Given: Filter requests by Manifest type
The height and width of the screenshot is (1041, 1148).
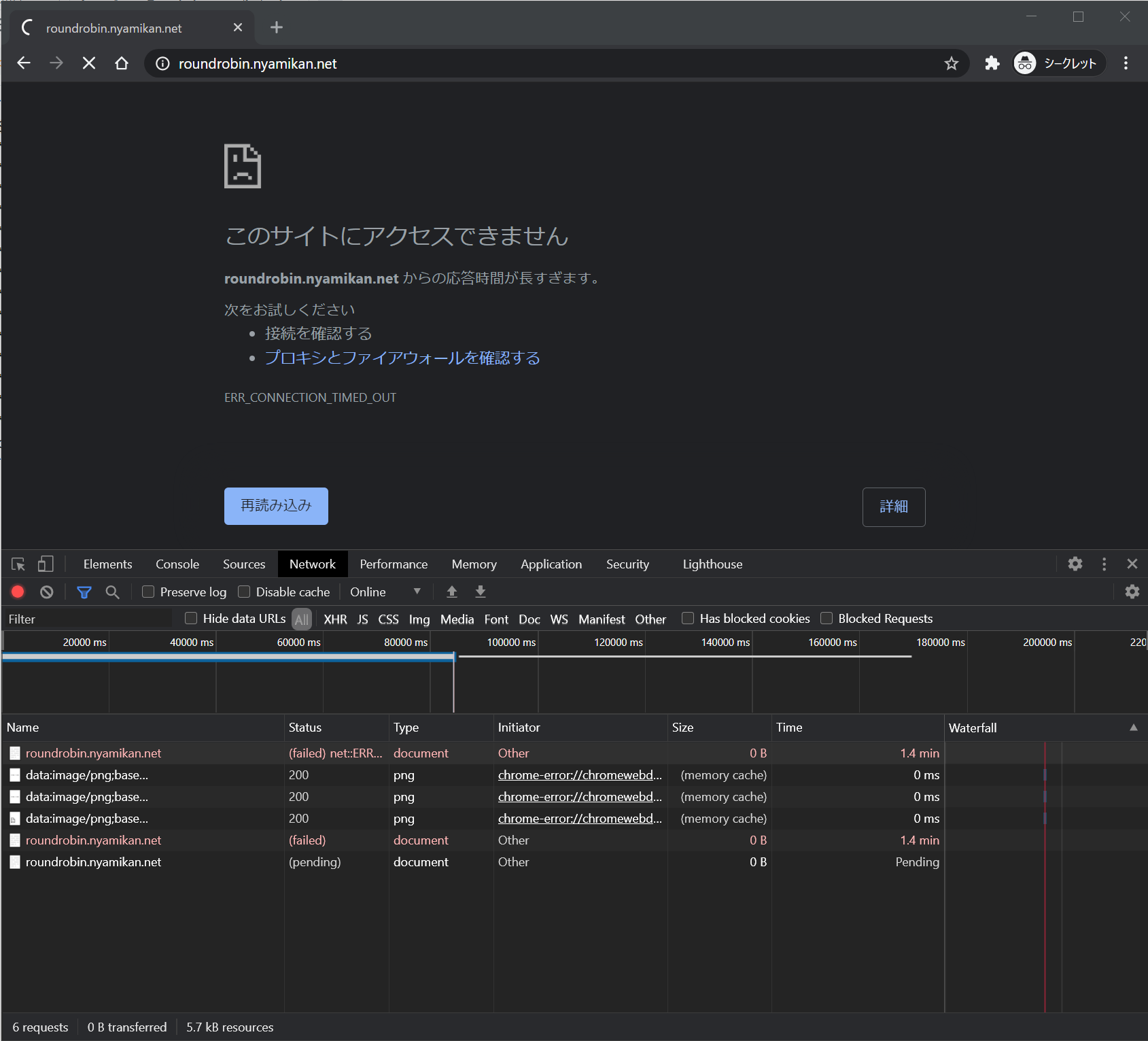Looking at the screenshot, I should pyautogui.click(x=602, y=619).
